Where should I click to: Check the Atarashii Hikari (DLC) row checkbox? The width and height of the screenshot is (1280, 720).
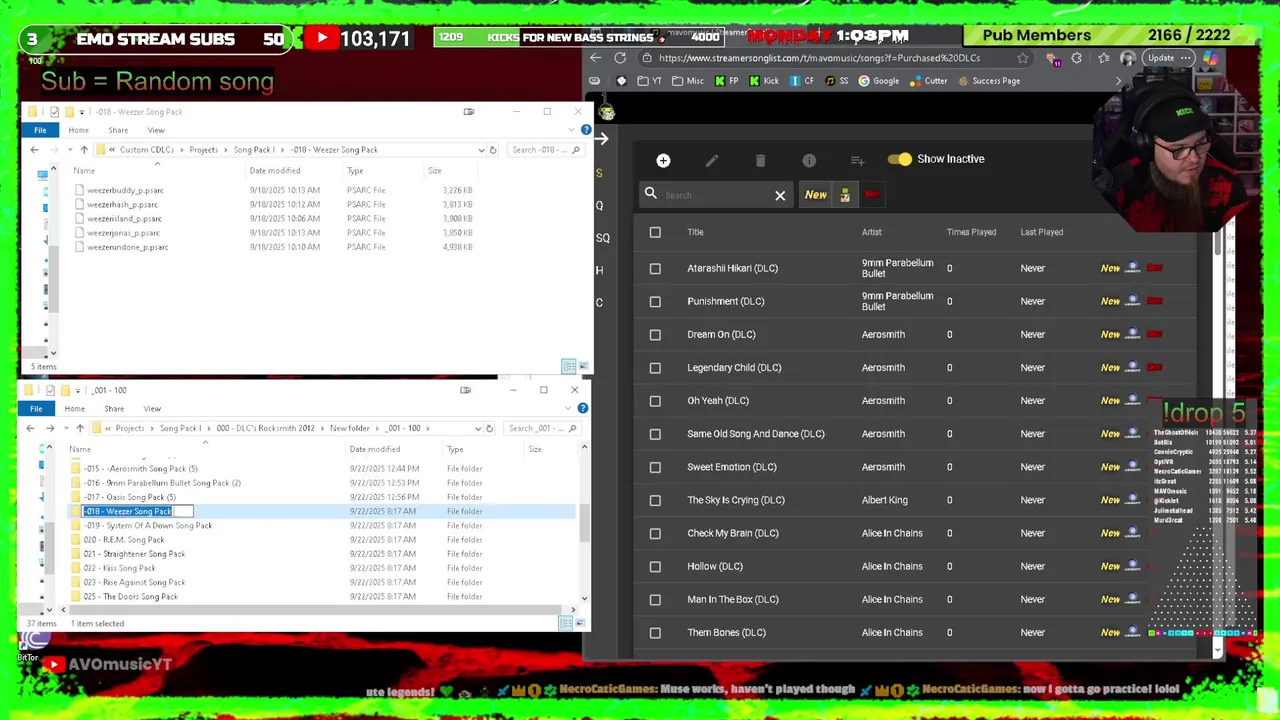[655, 268]
